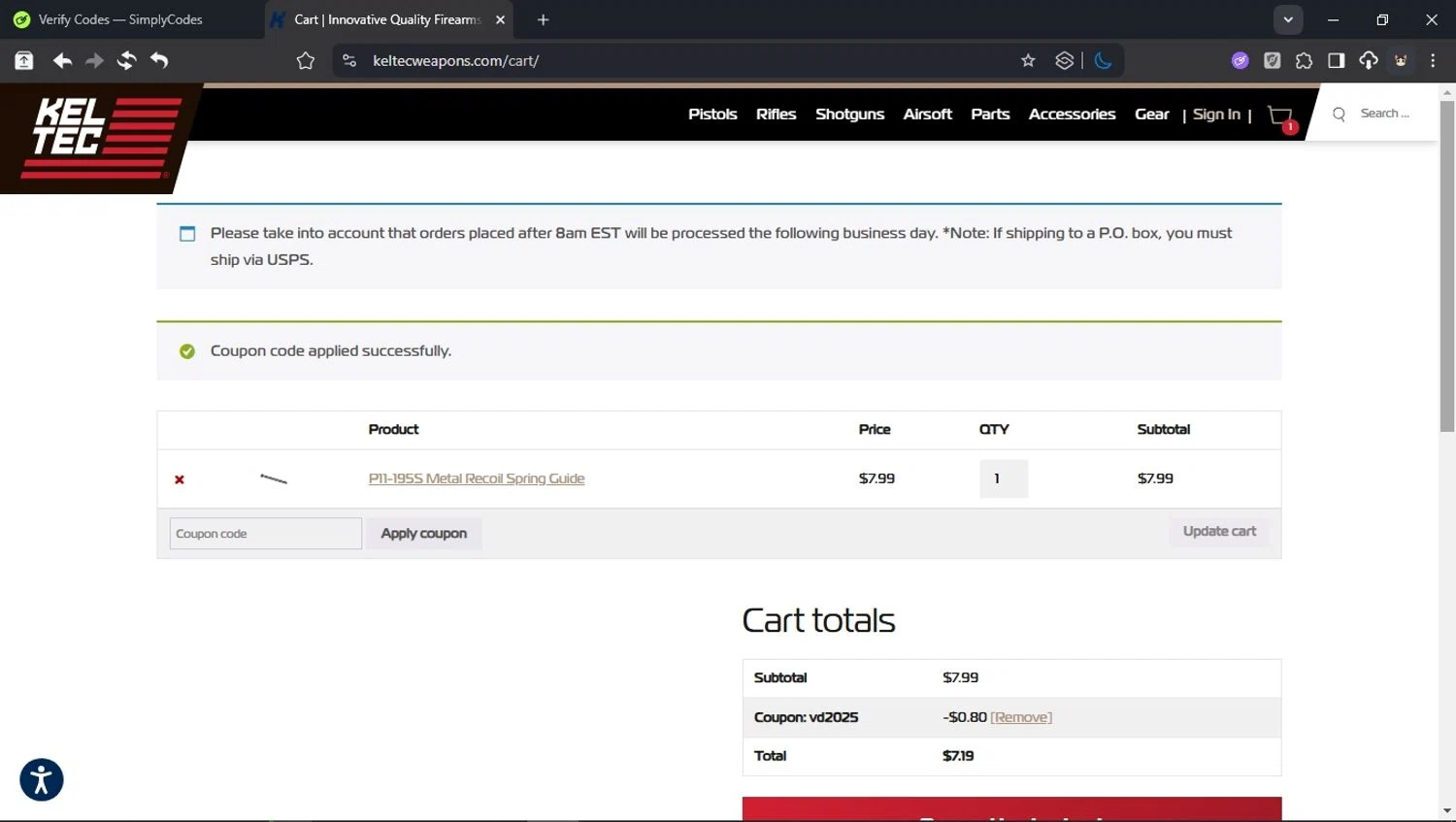Switch to the Verify Codes — SimplyCodes tab
Screen dimensions: 1456x822
tap(120, 19)
